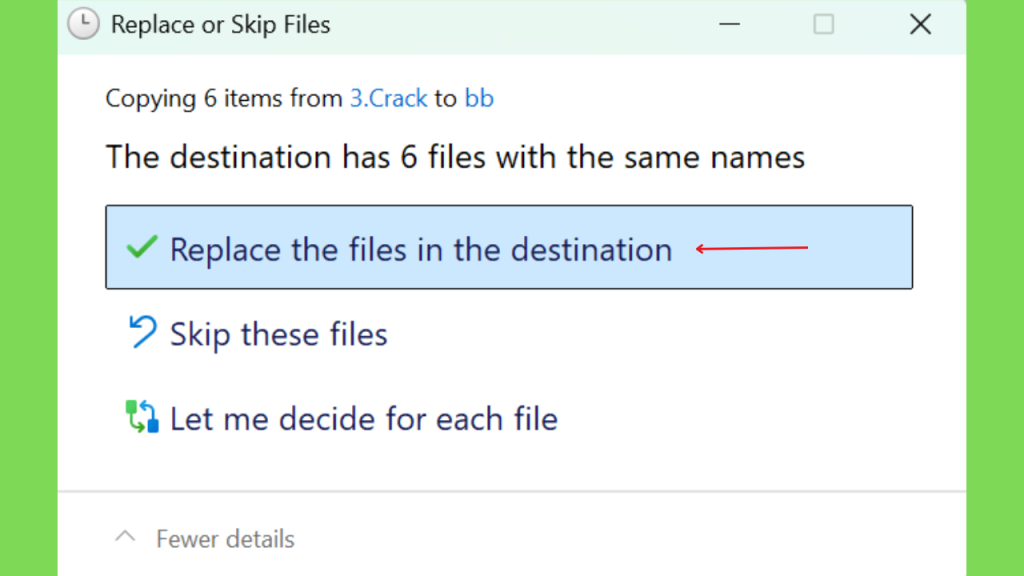Open the 3.Crack source folder link

pos(389,99)
